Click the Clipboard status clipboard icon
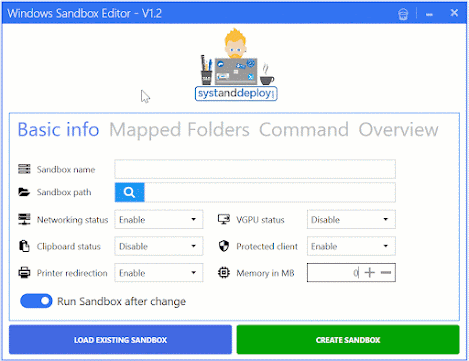The height and width of the screenshot is (361, 469). point(24,246)
